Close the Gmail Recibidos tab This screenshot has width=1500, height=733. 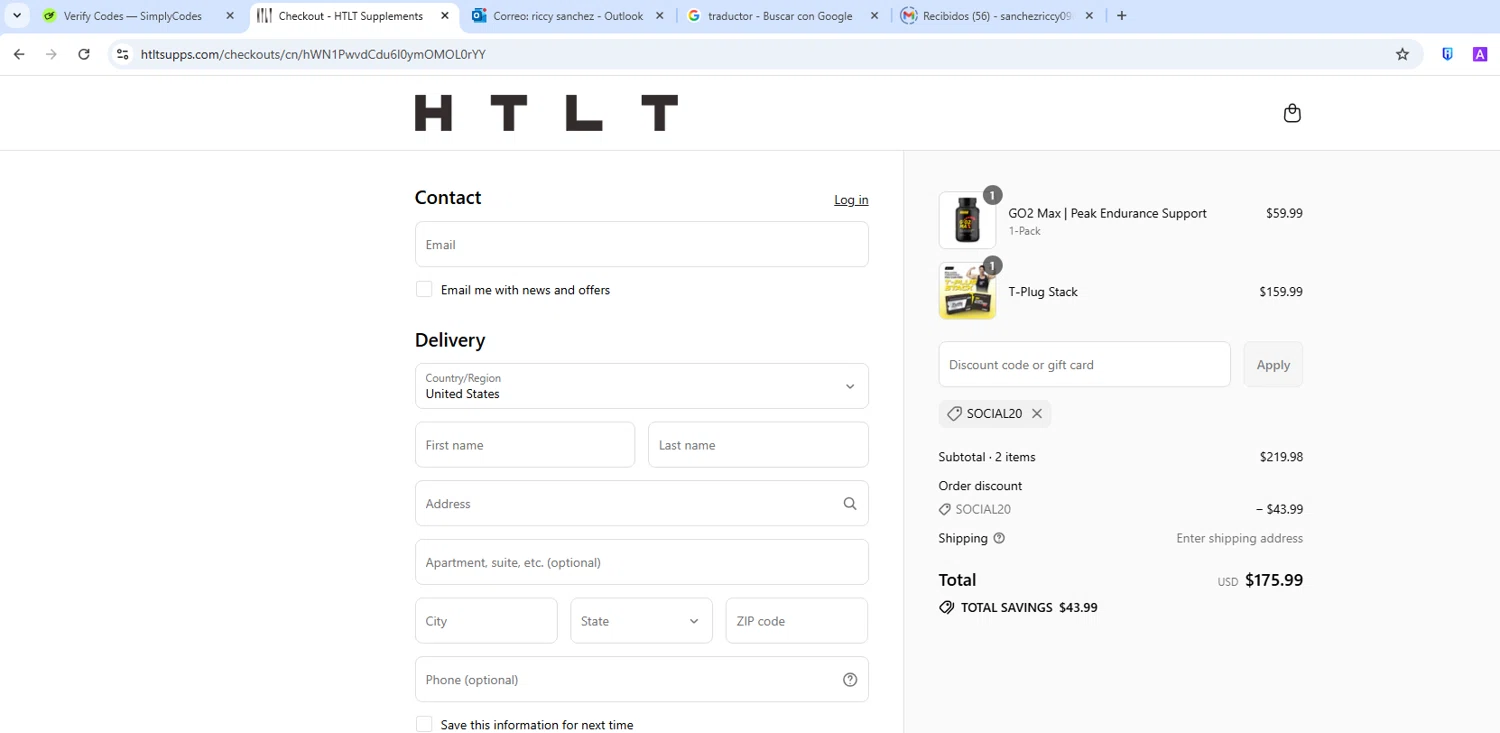point(1089,16)
